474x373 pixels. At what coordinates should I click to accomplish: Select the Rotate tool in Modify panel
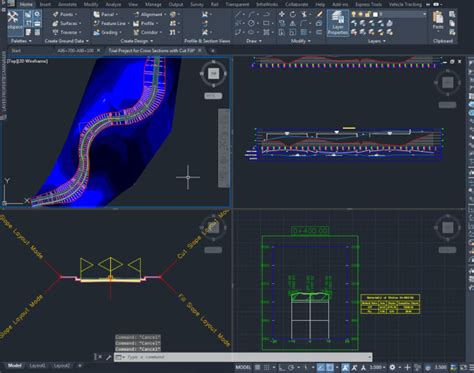click(293, 14)
